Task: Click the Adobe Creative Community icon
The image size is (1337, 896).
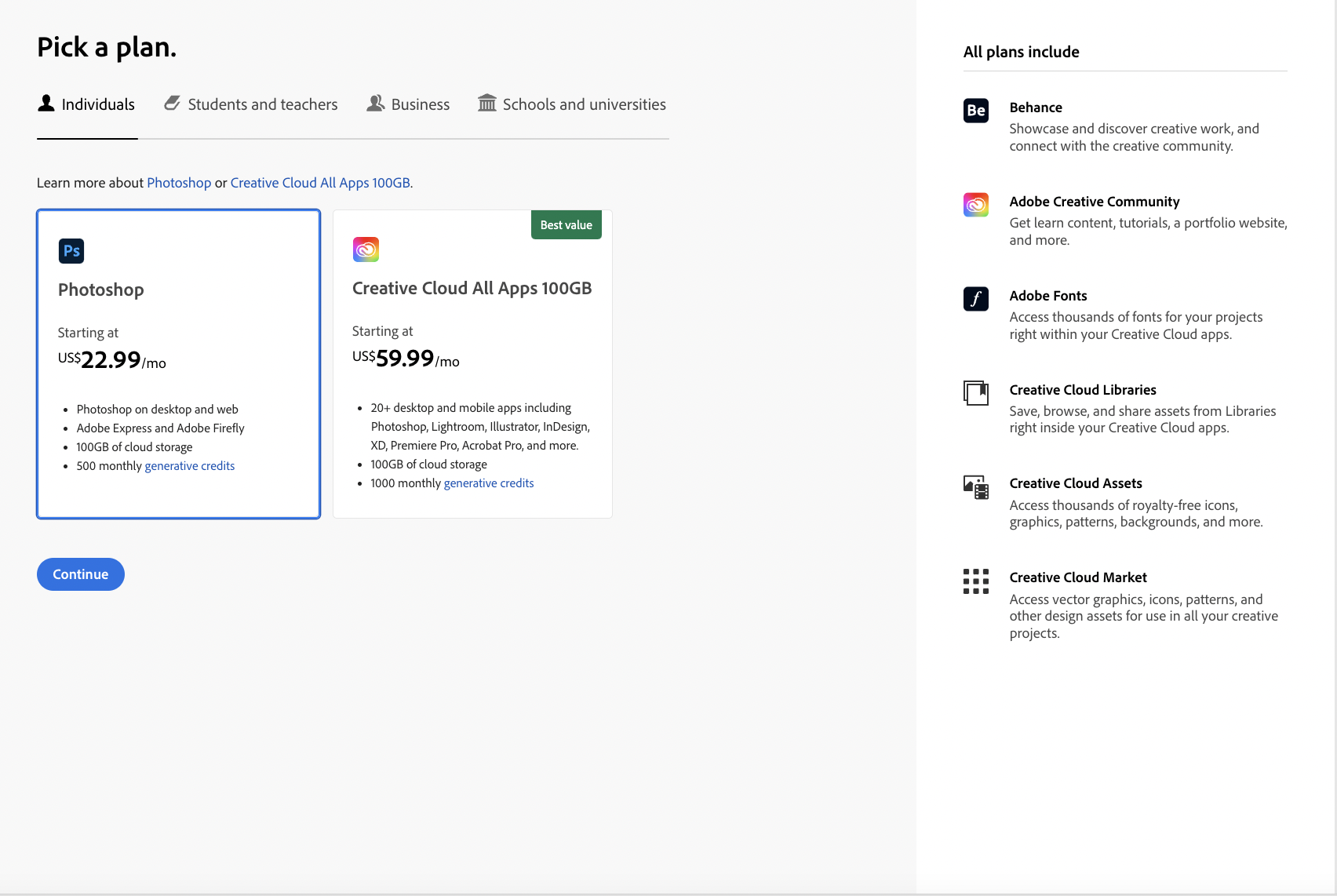Action: [976, 205]
